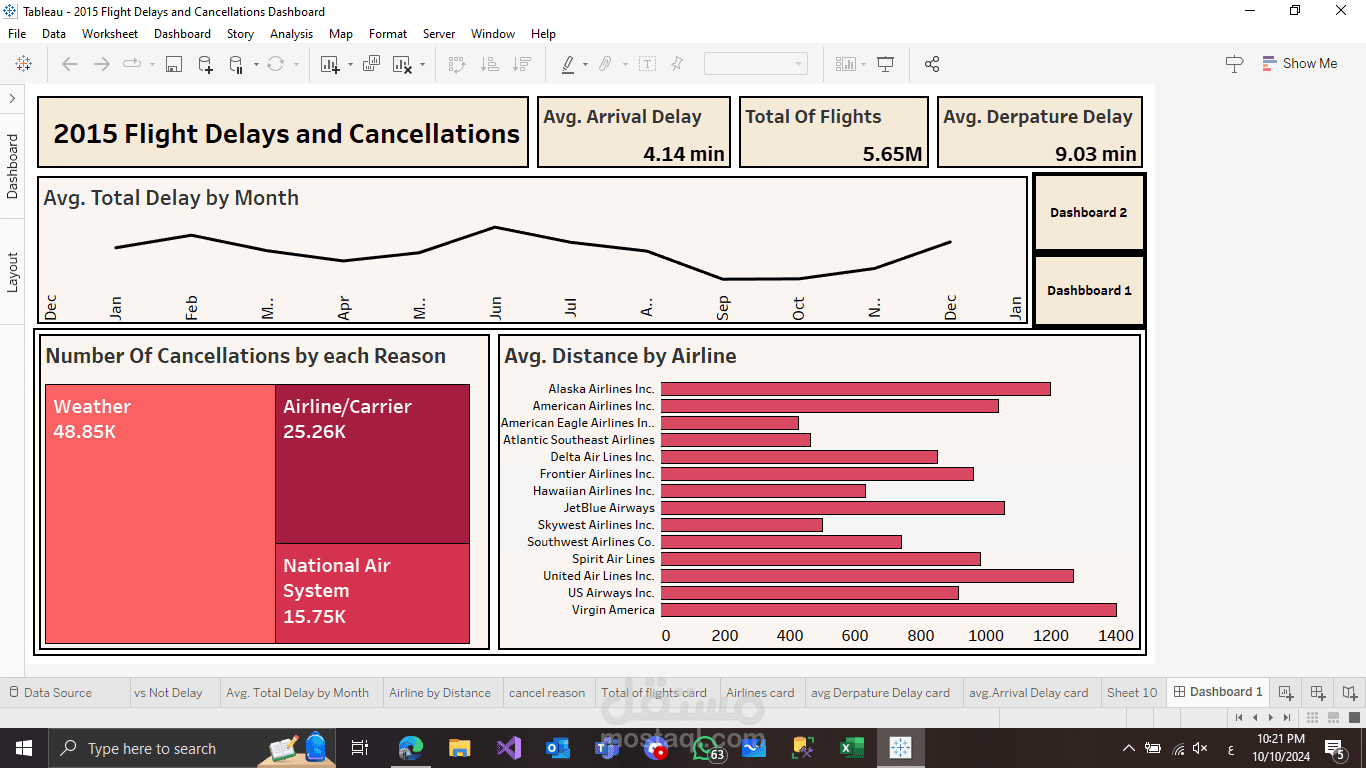
Task: Click the Undo back arrow
Action: click(x=69, y=64)
